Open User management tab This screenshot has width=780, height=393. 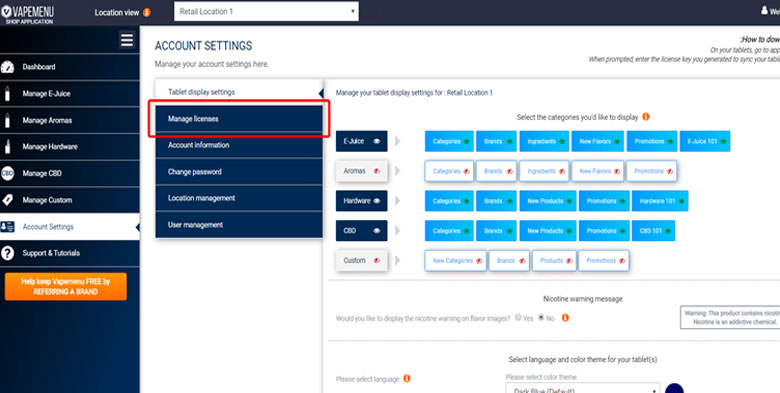pyautogui.click(x=239, y=225)
